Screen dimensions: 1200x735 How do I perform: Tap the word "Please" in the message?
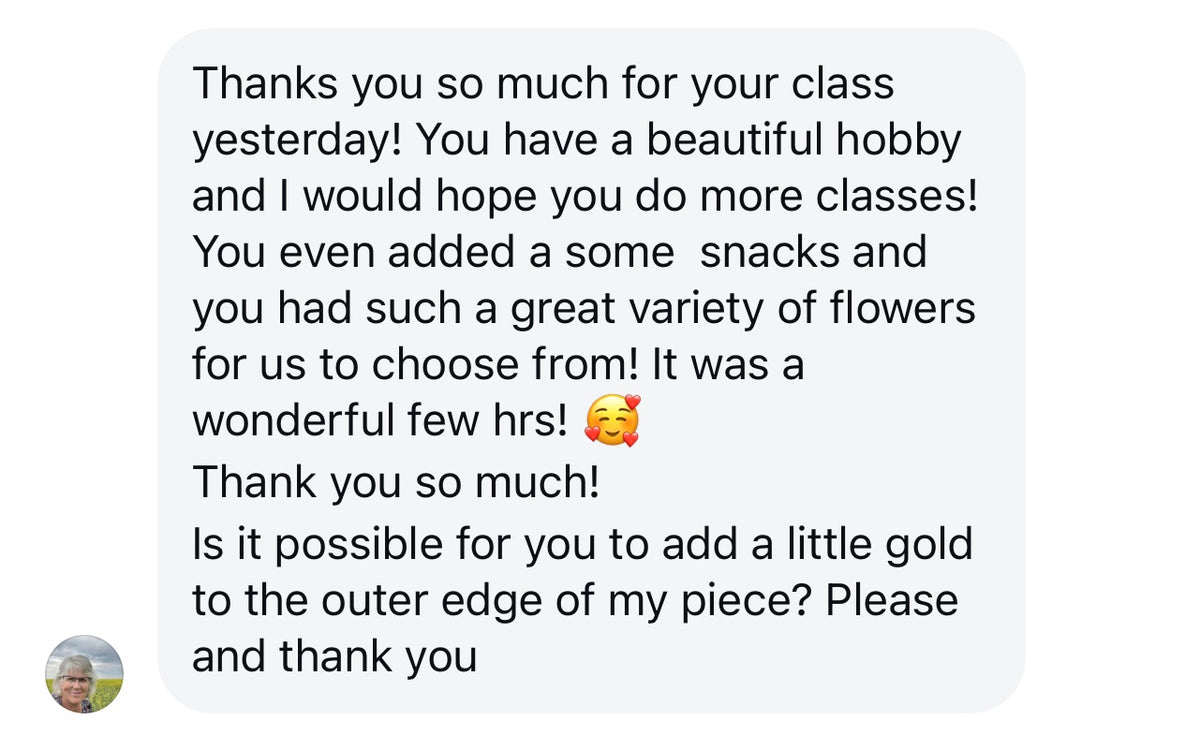[x=891, y=600]
